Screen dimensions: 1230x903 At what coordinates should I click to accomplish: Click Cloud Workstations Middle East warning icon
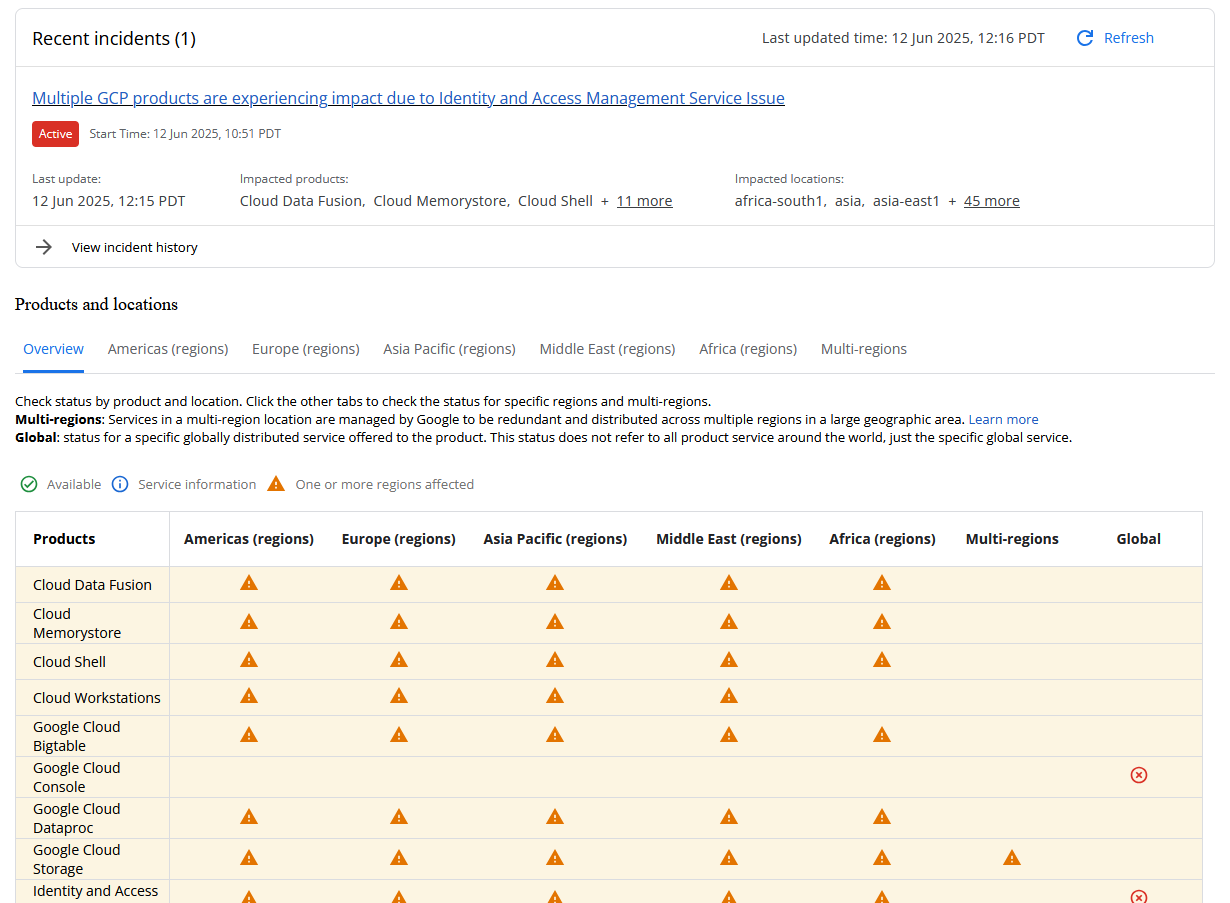pyautogui.click(x=729, y=696)
